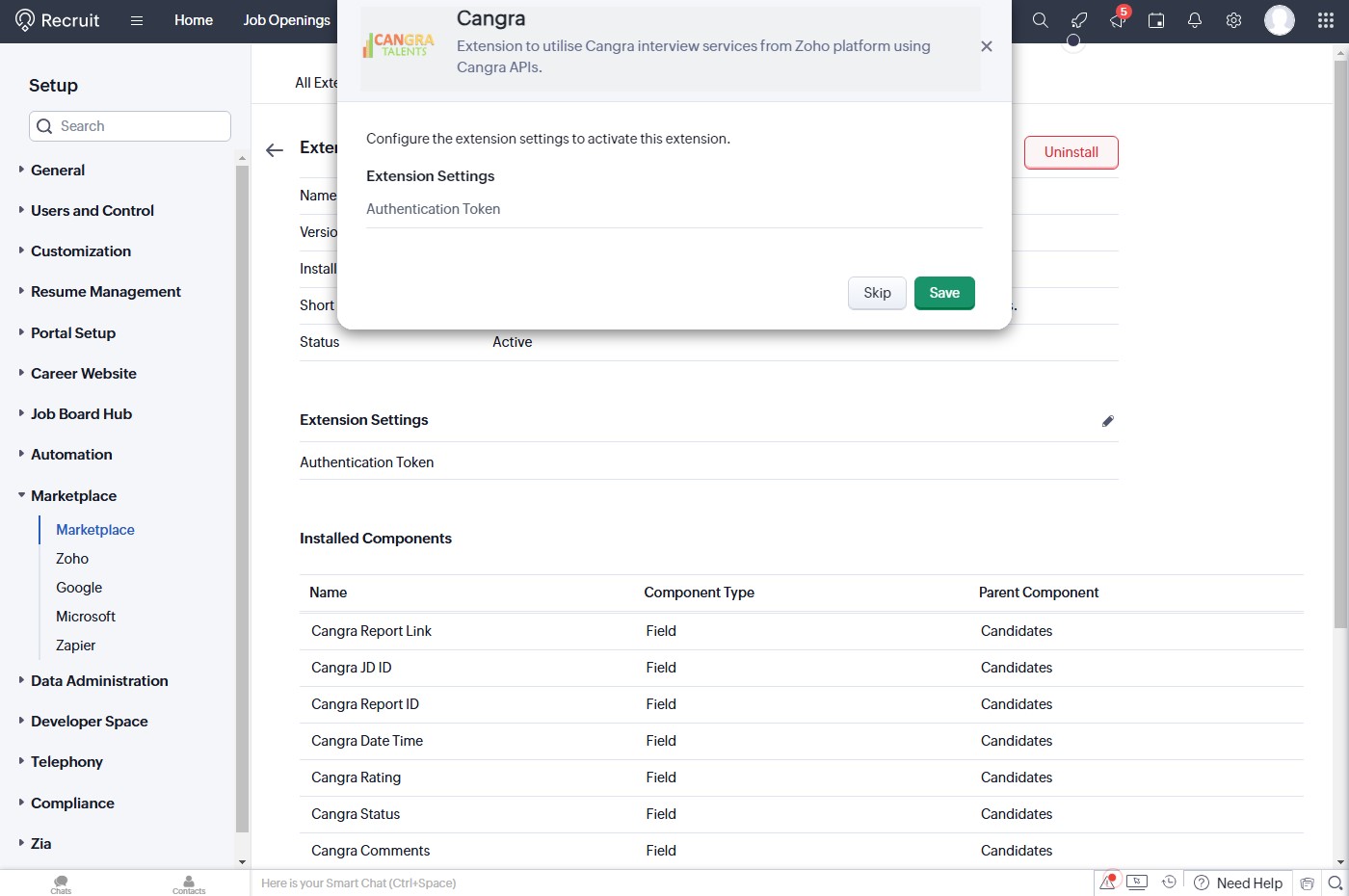Click the warning alert icon in footer

click(1108, 883)
